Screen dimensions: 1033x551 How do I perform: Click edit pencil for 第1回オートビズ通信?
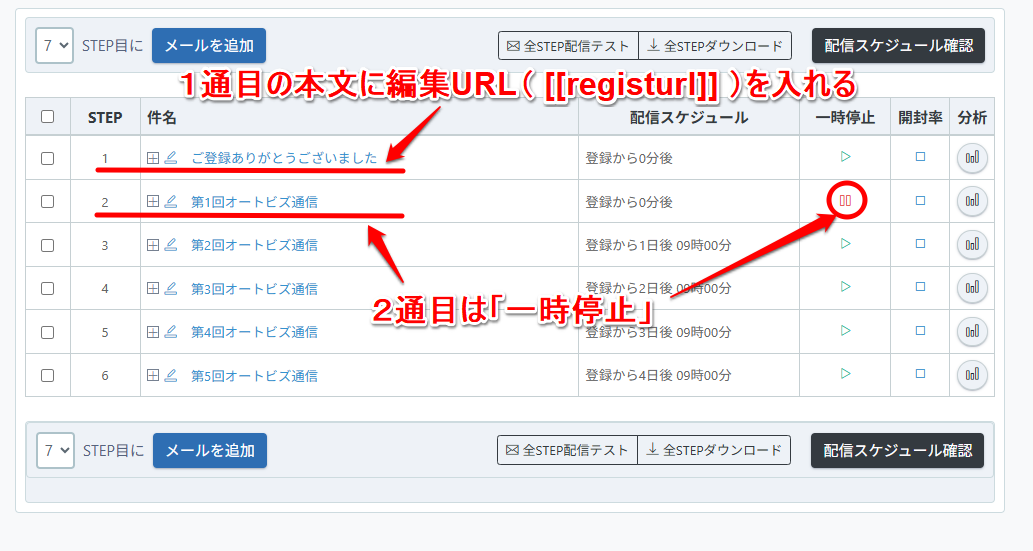click(171, 201)
